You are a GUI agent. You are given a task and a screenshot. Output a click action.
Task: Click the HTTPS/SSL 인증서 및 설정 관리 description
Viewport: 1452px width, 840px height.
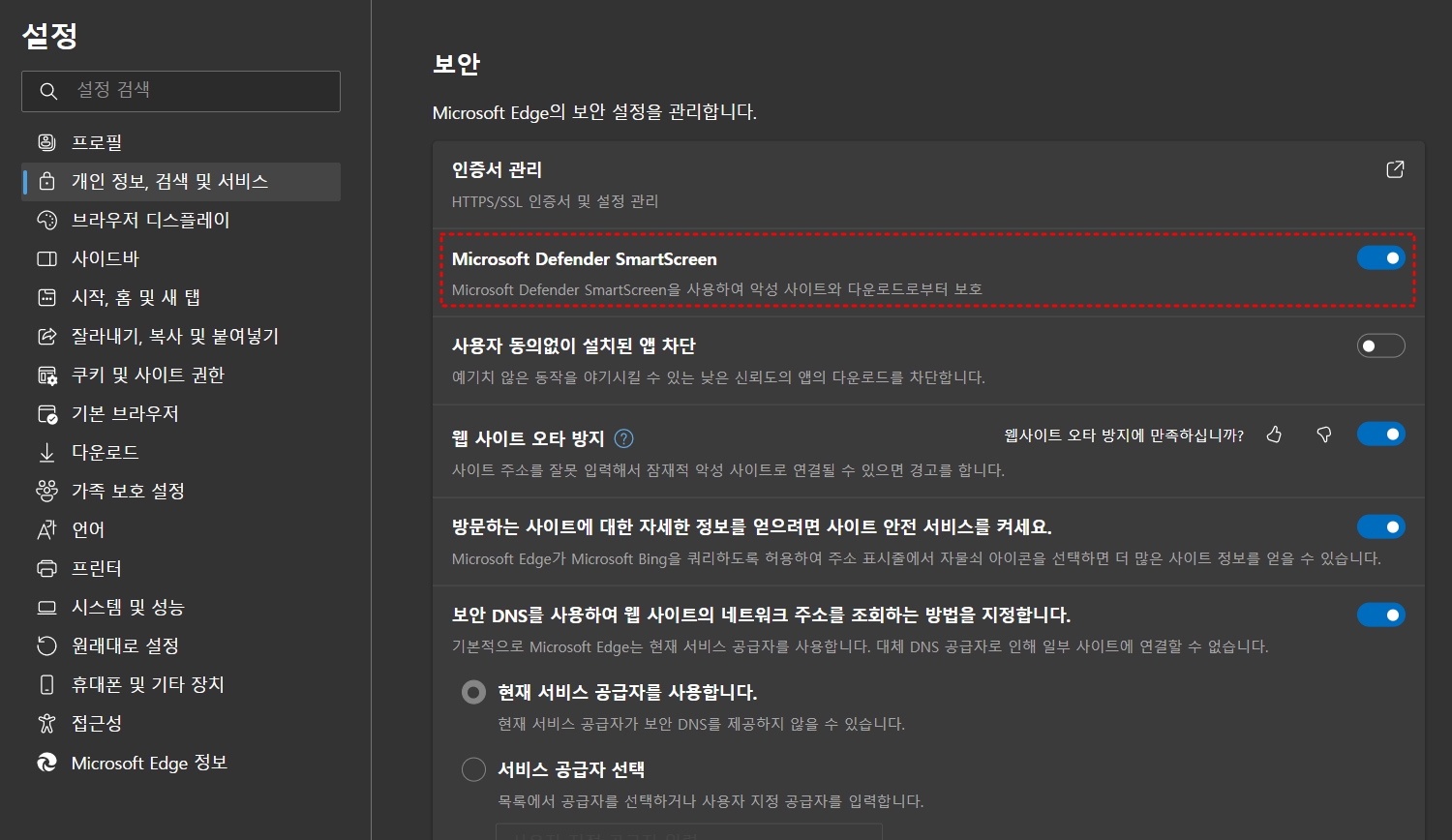[555, 201]
